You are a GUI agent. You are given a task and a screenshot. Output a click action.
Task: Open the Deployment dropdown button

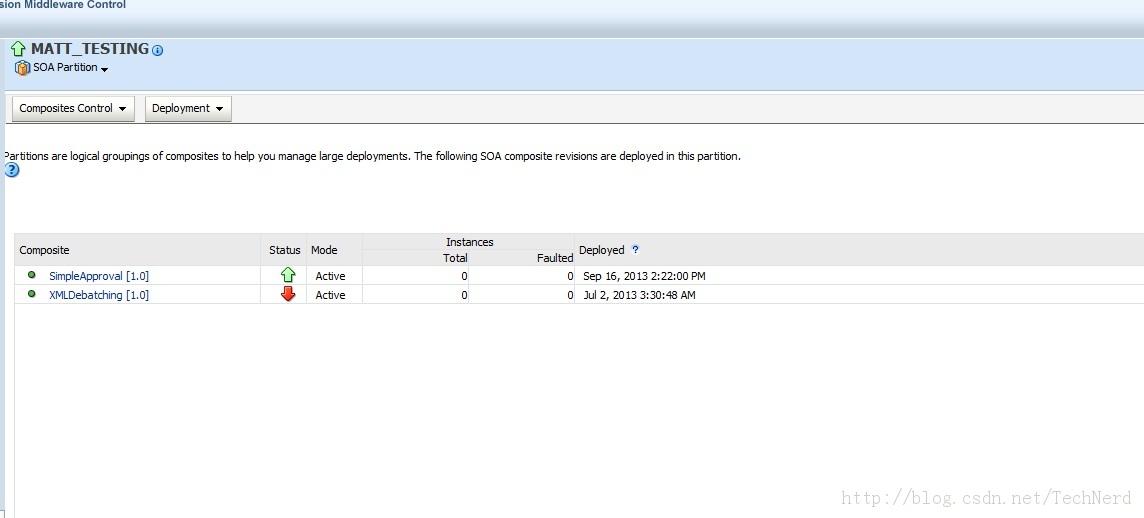(188, 108)
